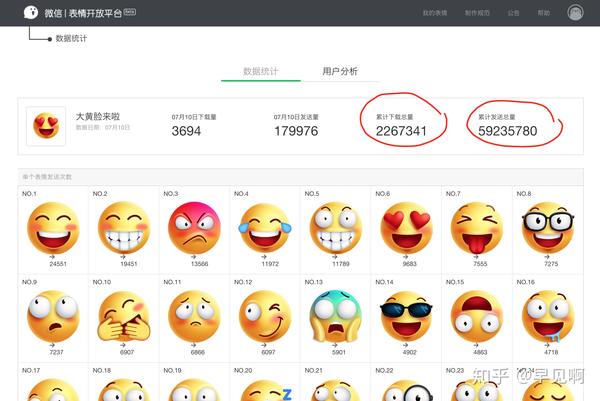Open the 帮助 menu item
This screenshot has height=401, width=600.
[x=544, y=13]
